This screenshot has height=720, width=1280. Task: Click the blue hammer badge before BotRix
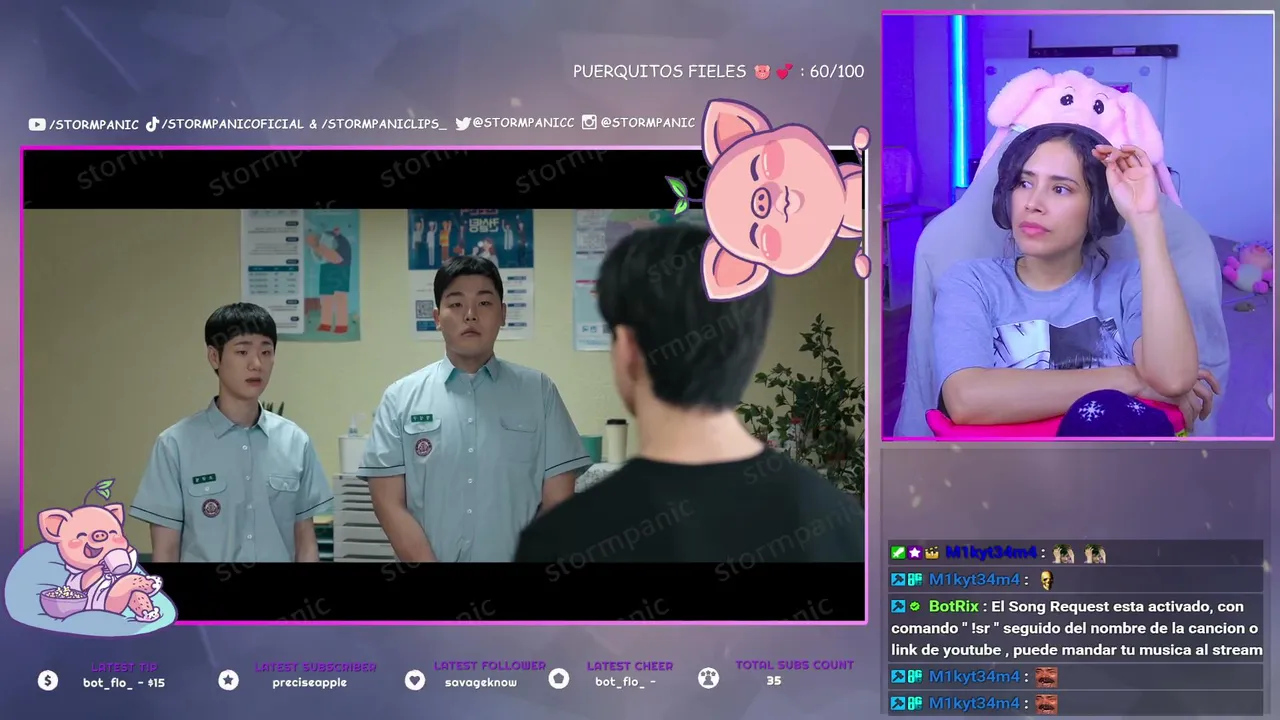click(898, 606)
